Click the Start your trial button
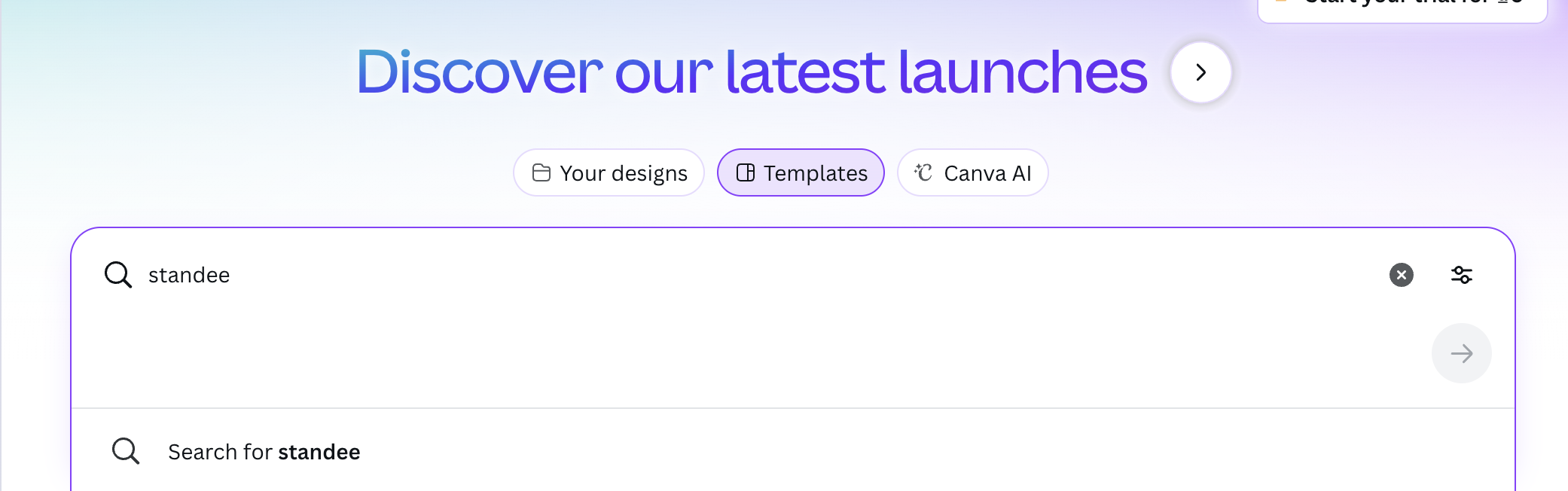 [1402, 8]
